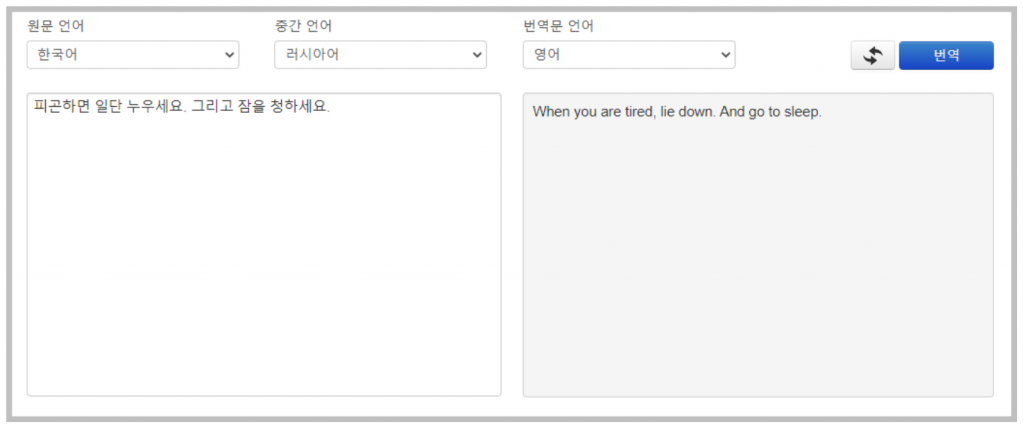Select the 중간 언어 label

[303, 26]
